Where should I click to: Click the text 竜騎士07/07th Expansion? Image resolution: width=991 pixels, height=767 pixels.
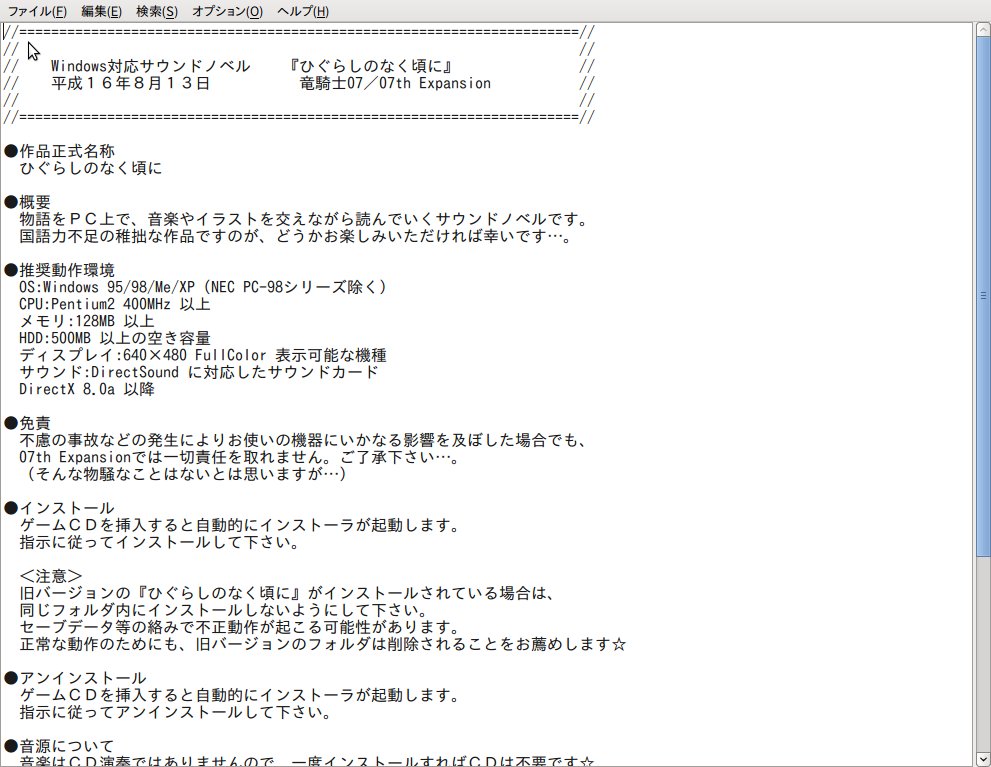click(395, 83)
